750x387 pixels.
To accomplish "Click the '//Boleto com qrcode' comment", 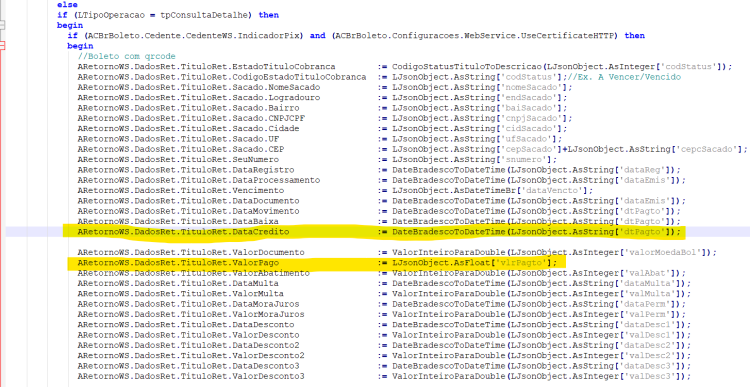I will [127, 56].
